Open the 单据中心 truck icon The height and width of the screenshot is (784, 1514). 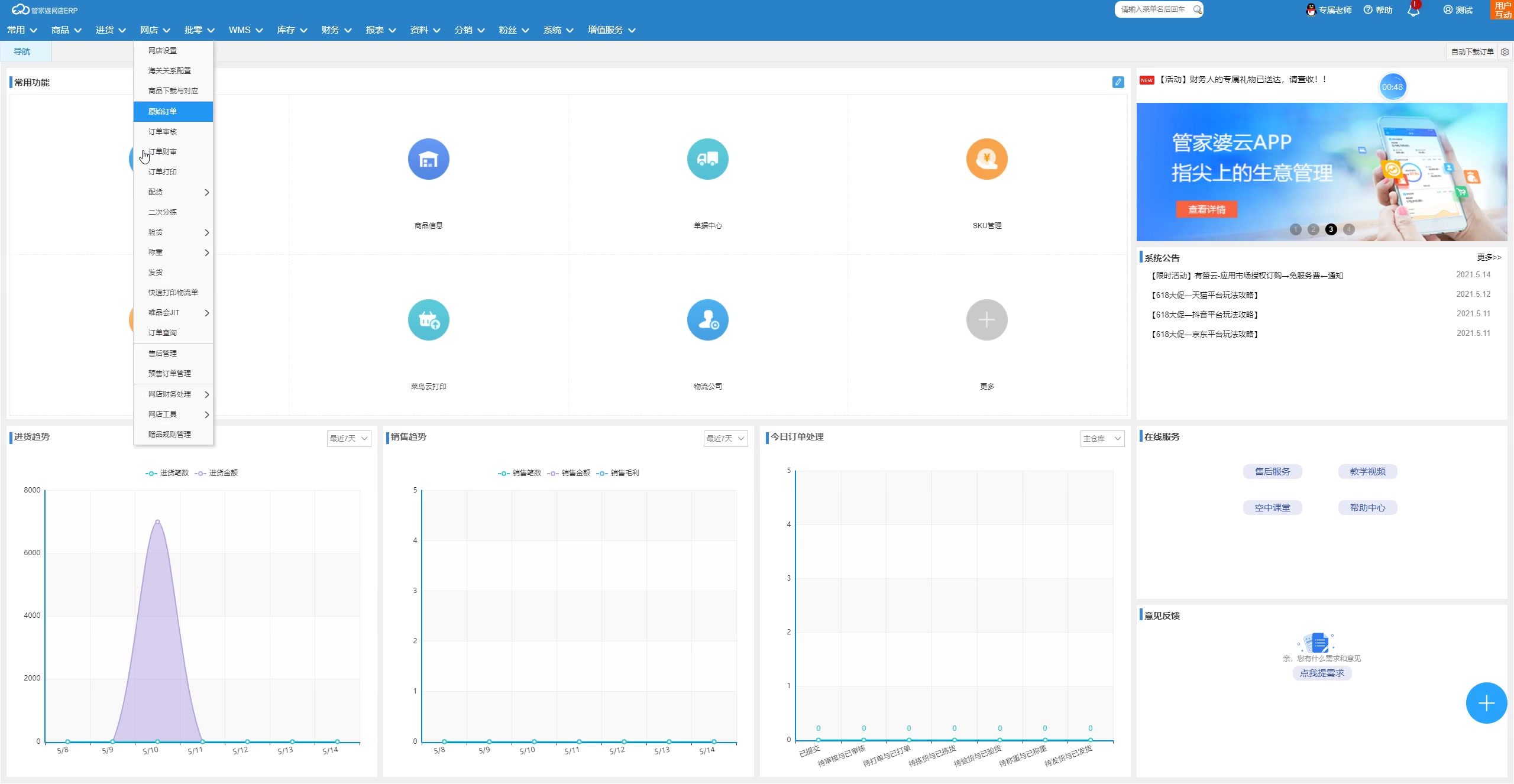point(707,159)
